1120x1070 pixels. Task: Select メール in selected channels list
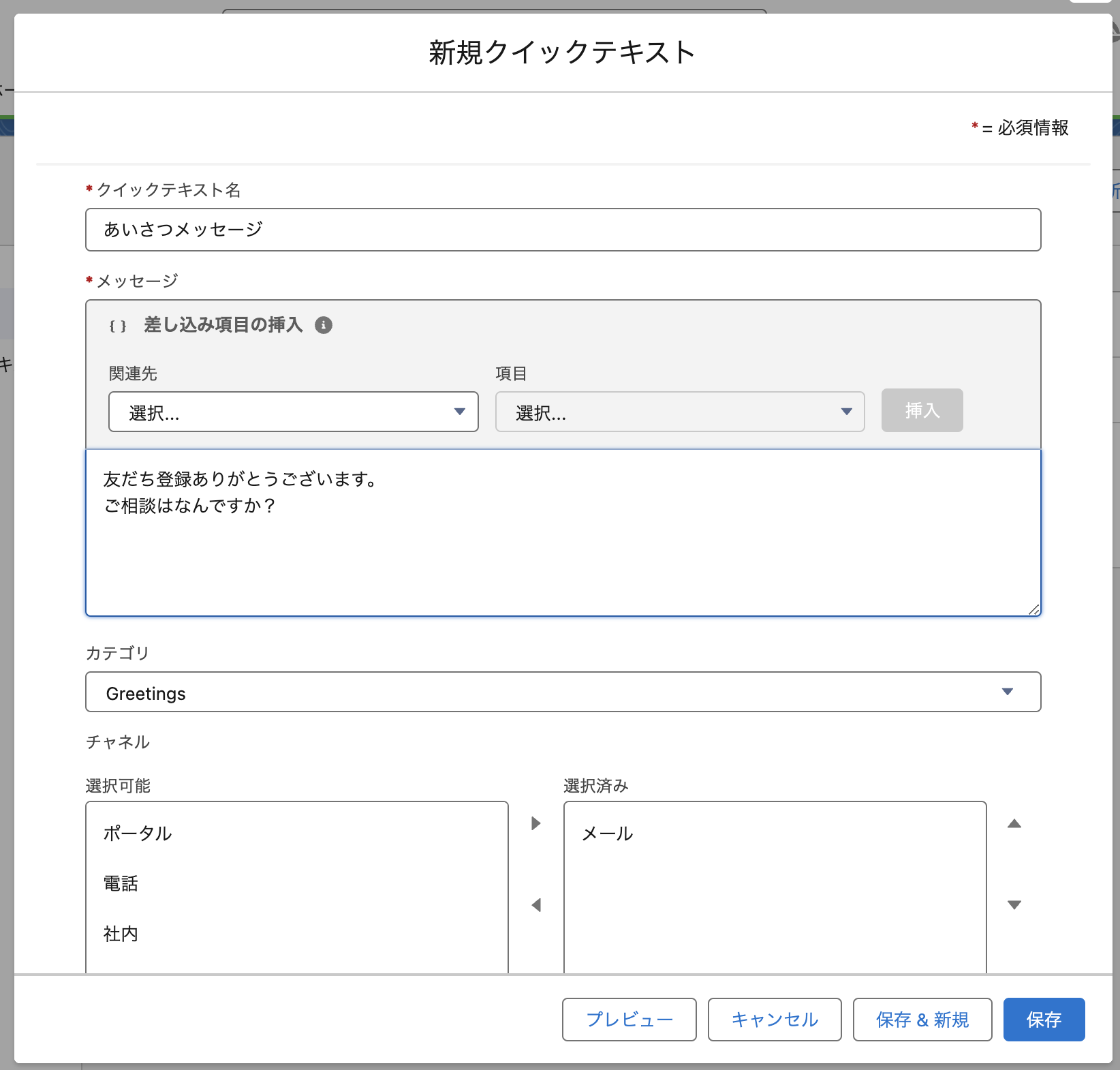point(608,834)
